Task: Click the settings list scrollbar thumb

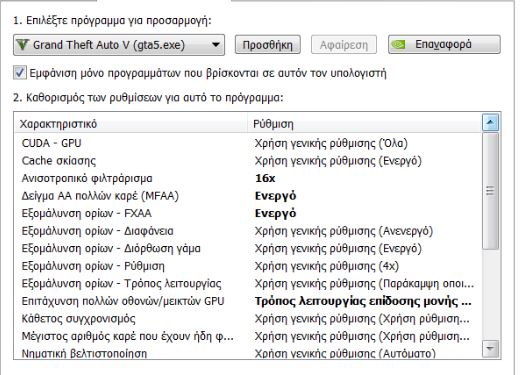Action: point(490,191)
